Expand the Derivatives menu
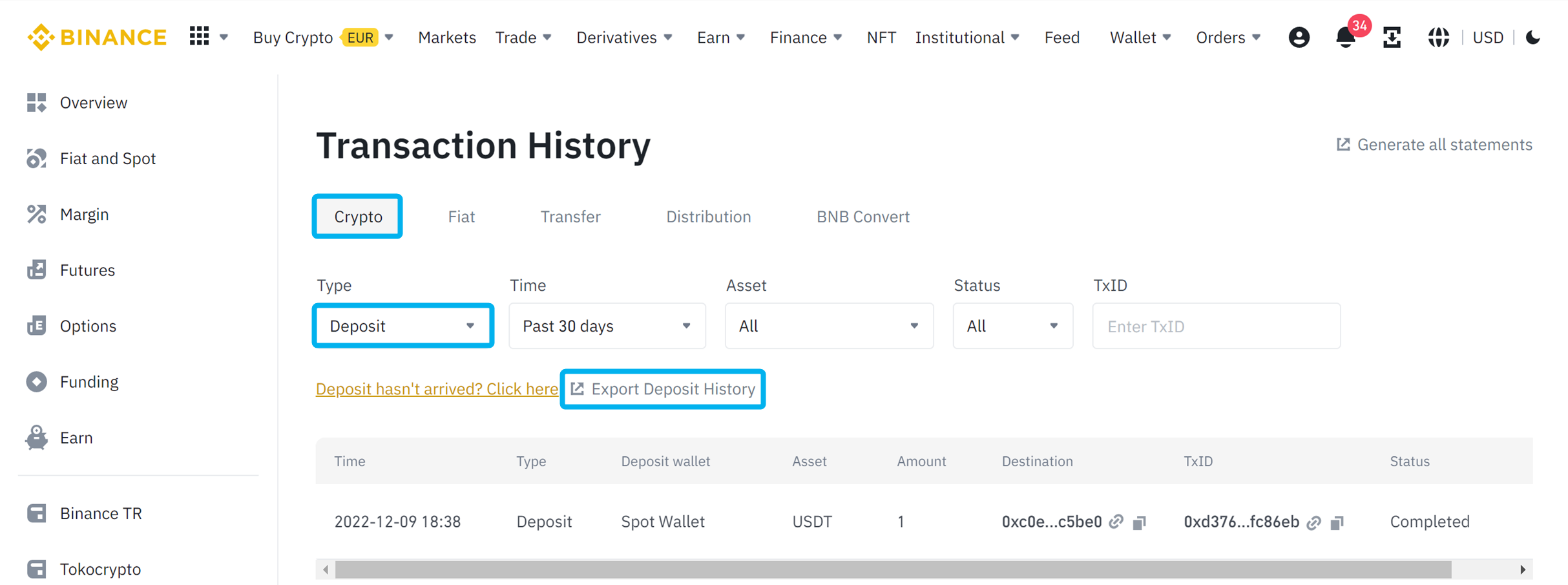 tap(668, 37)
